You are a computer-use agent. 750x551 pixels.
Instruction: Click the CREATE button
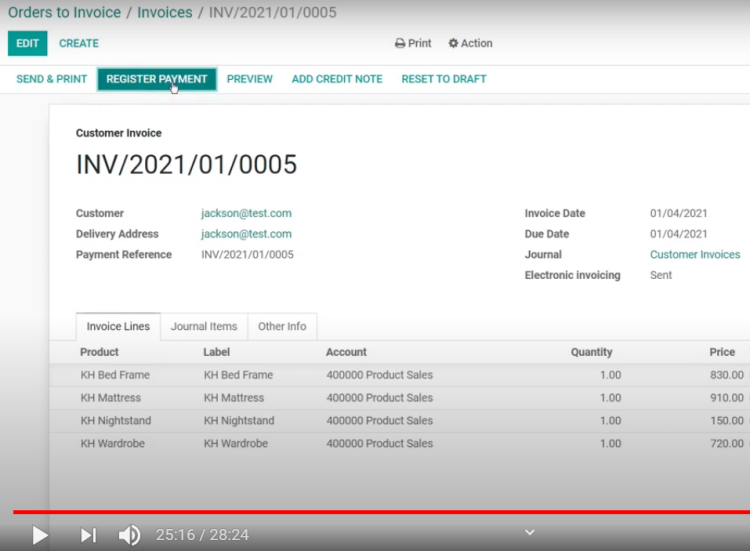79,44
